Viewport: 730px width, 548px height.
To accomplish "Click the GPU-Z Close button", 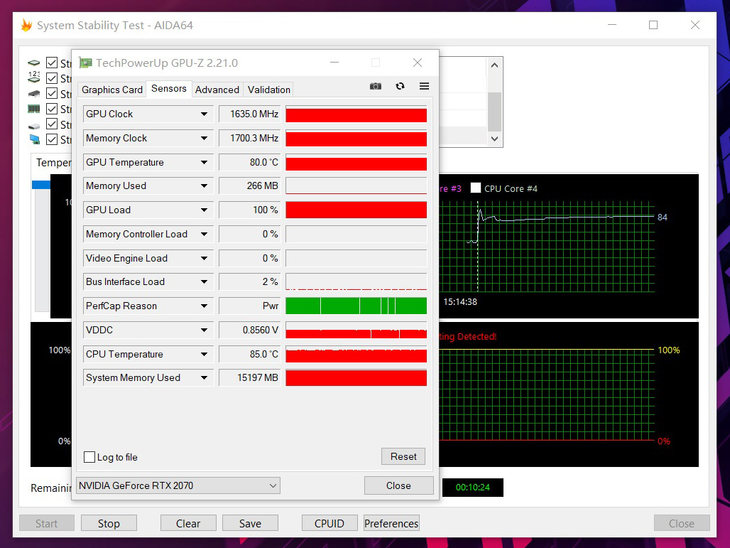I will tap(399, 486).
